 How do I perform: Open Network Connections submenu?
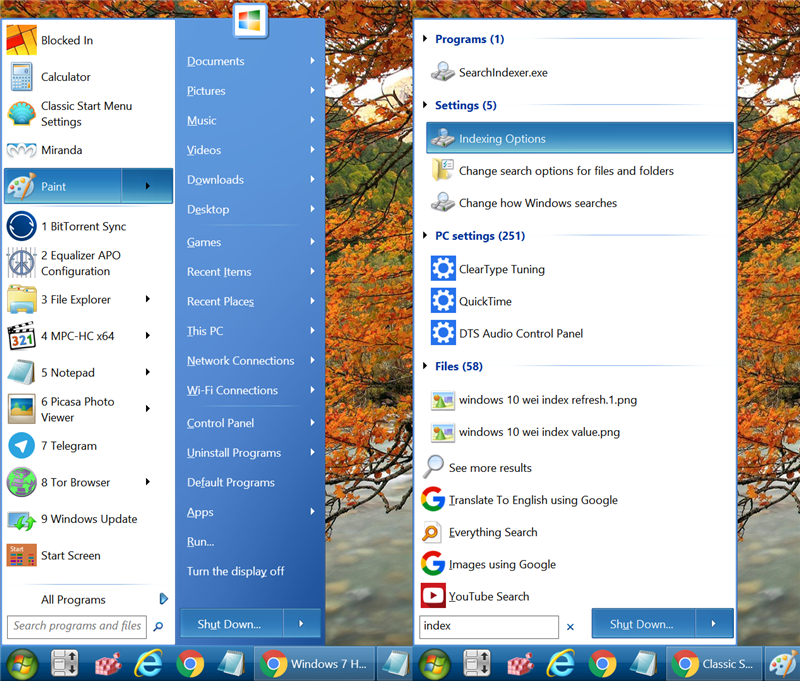(x=250, y=361)
